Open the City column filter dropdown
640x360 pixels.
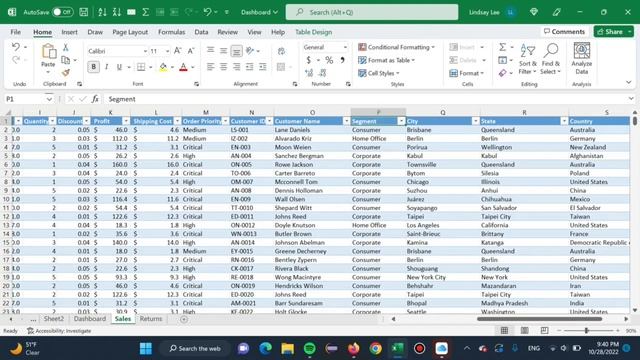click(475, 121)
